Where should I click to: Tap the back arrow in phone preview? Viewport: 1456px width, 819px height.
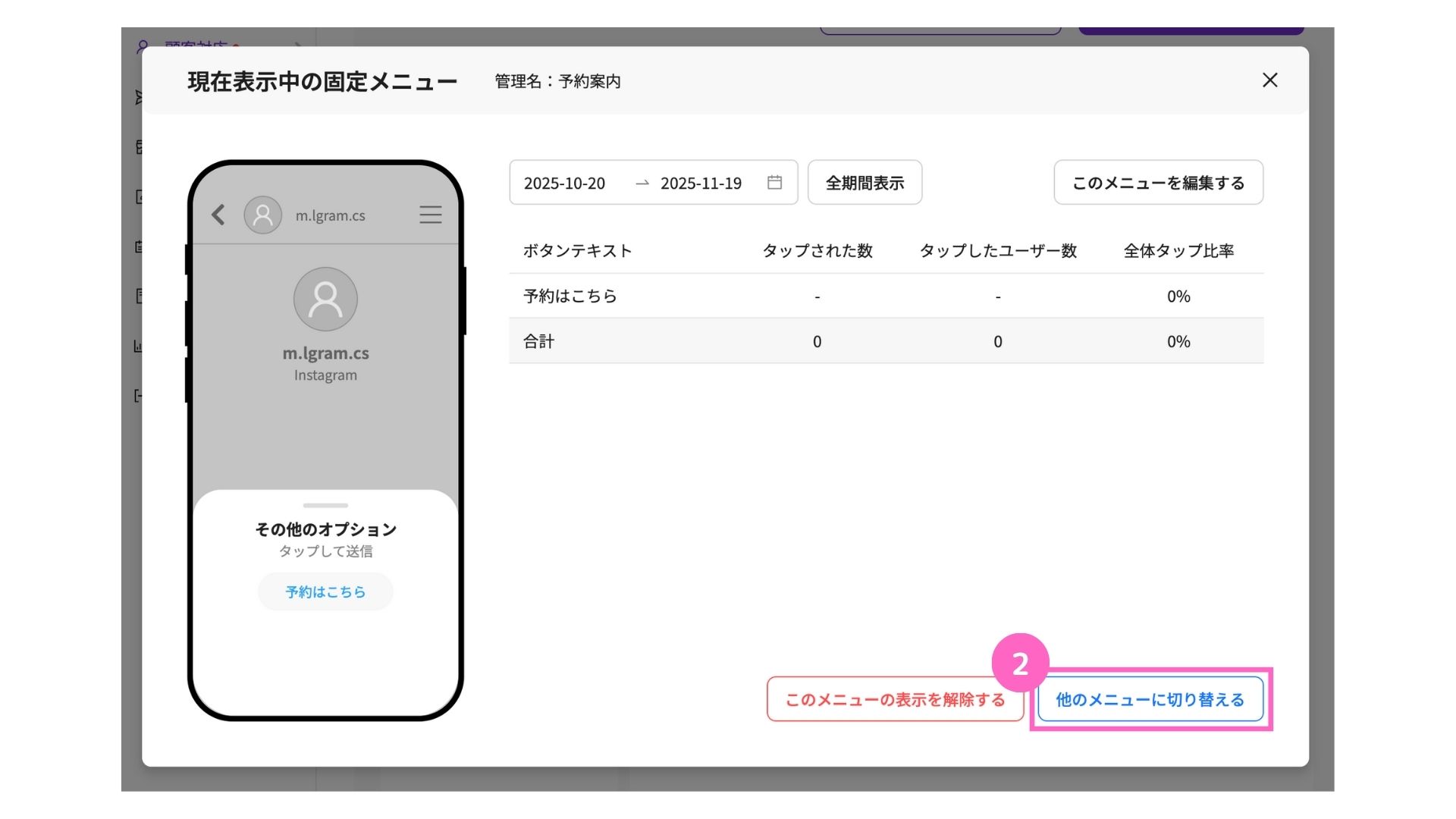click(x=218, y=215)
